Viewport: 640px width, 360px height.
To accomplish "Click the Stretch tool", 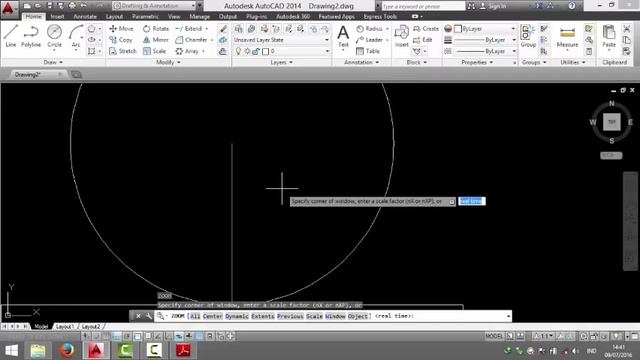I will tap(123, 51).
